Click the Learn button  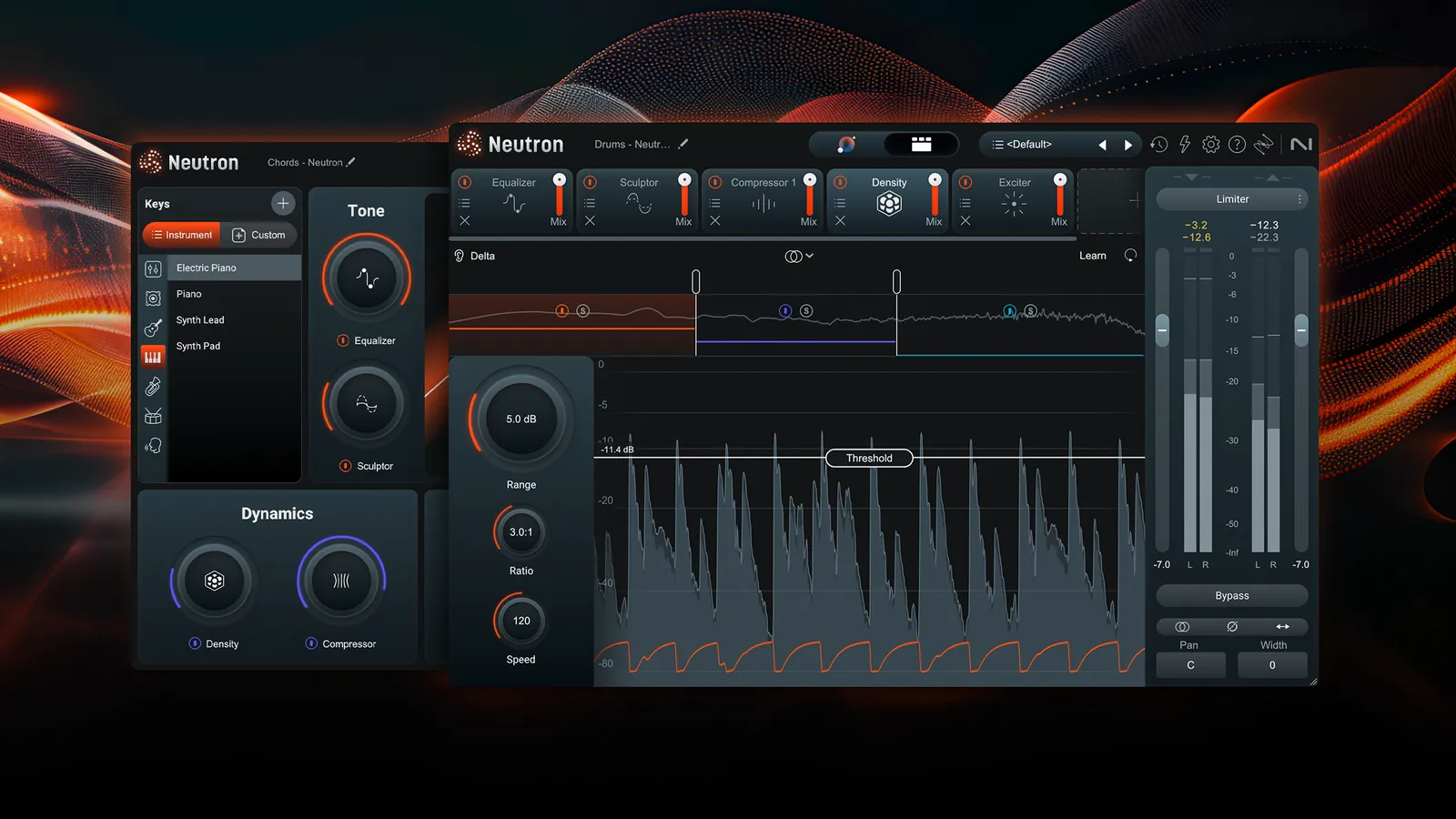tap(1093, 256)
